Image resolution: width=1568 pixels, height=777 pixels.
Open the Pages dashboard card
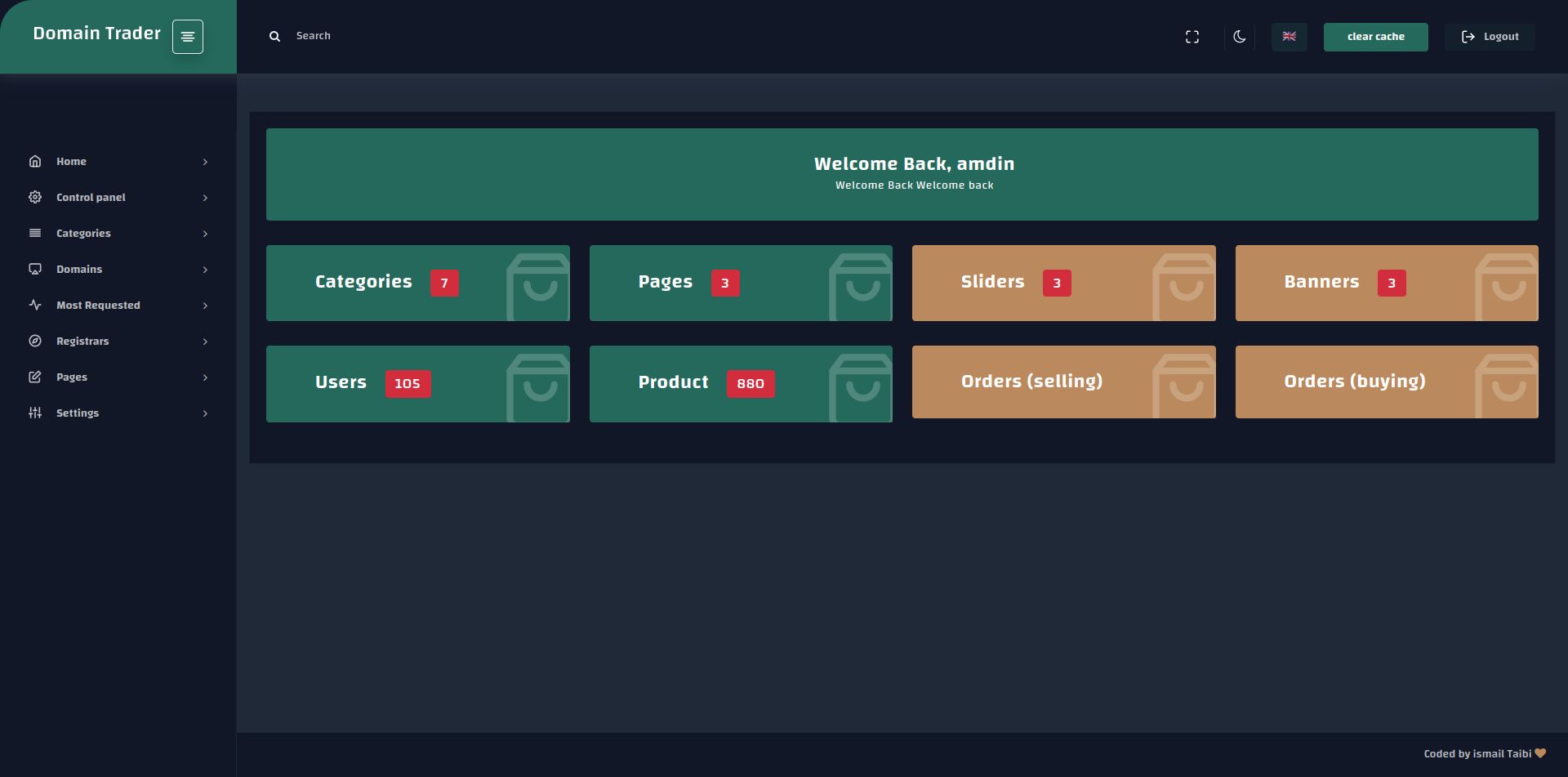coord(741,283)
